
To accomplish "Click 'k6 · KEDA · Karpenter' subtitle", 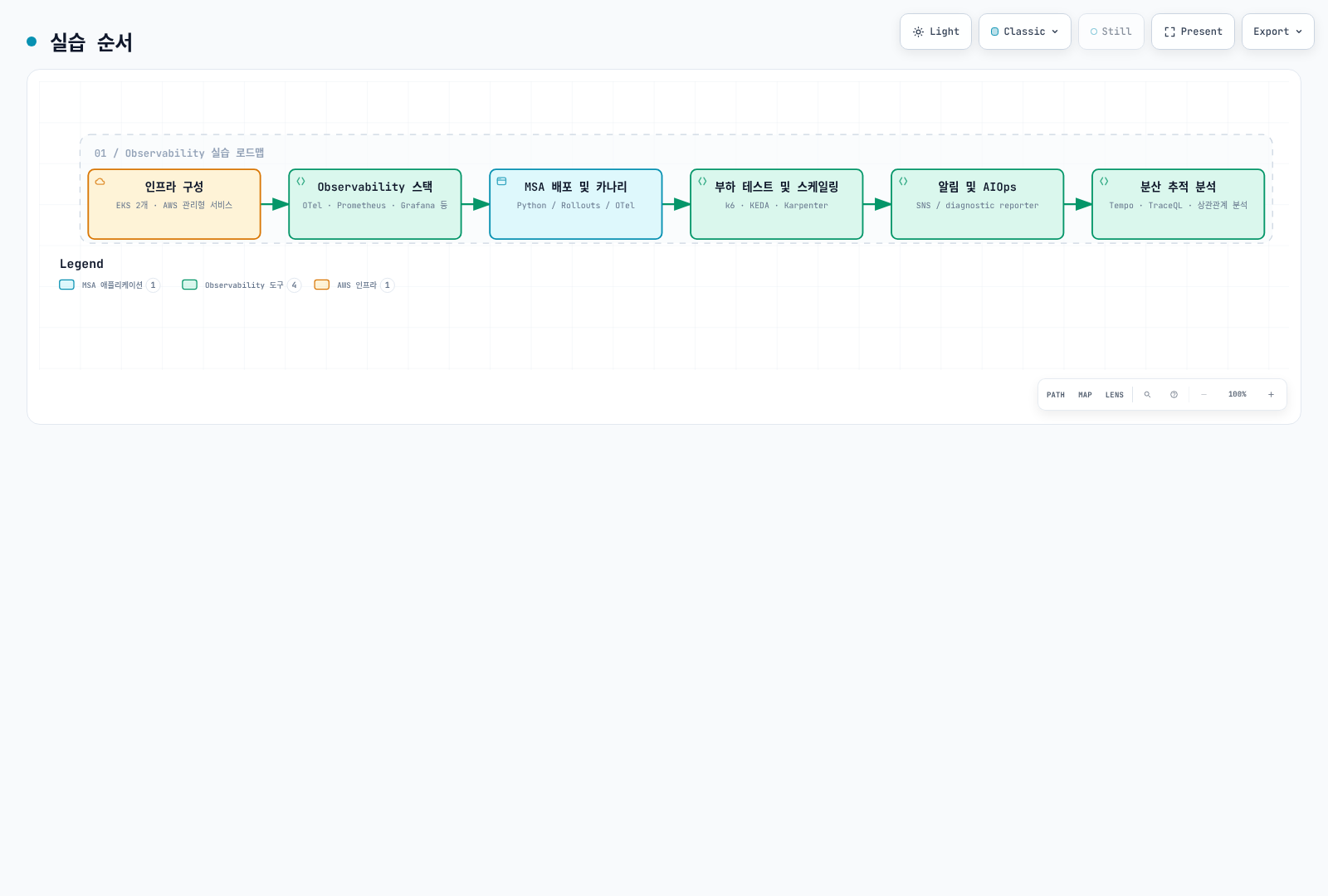I will click(x=777, y=206).
